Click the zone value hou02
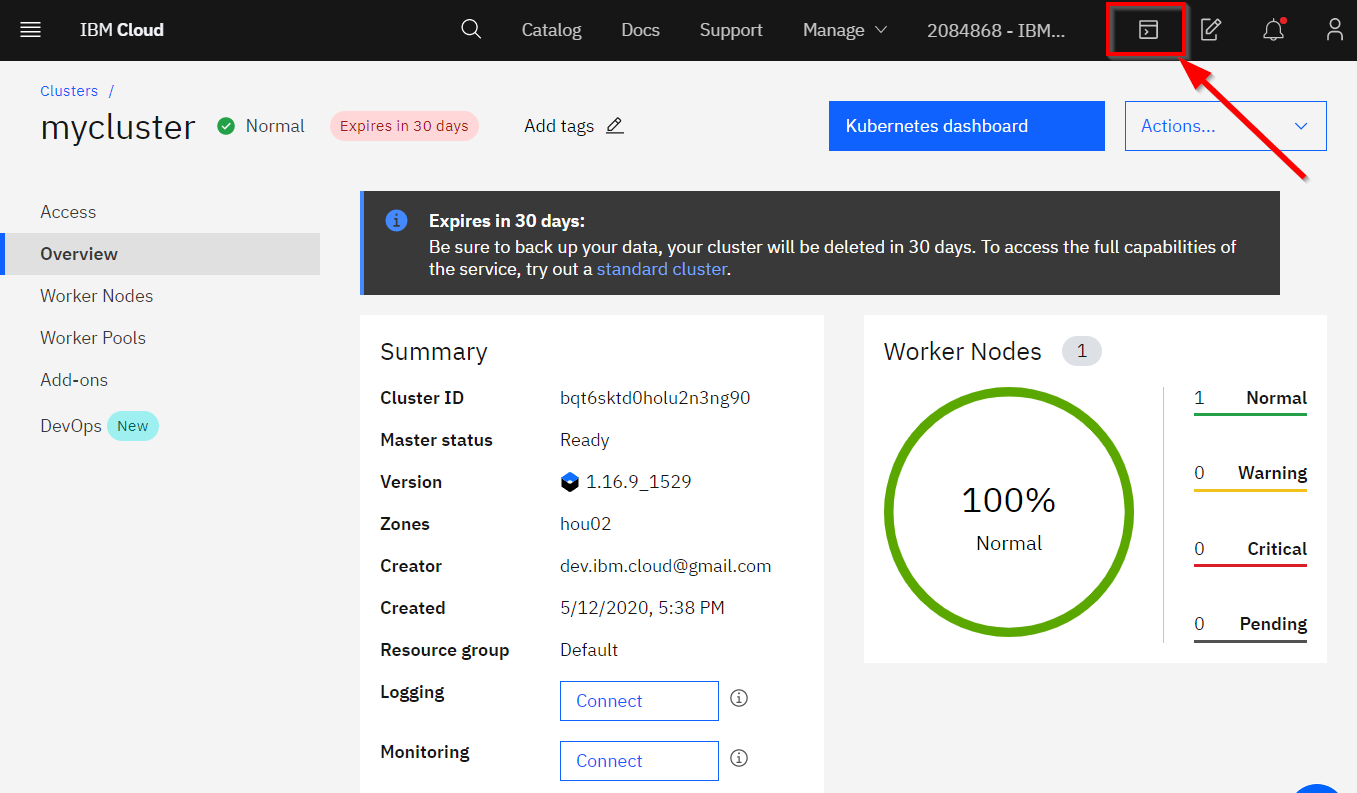Screen dimensions: 1357x793 pyautogui.click(x=586, y=524)
